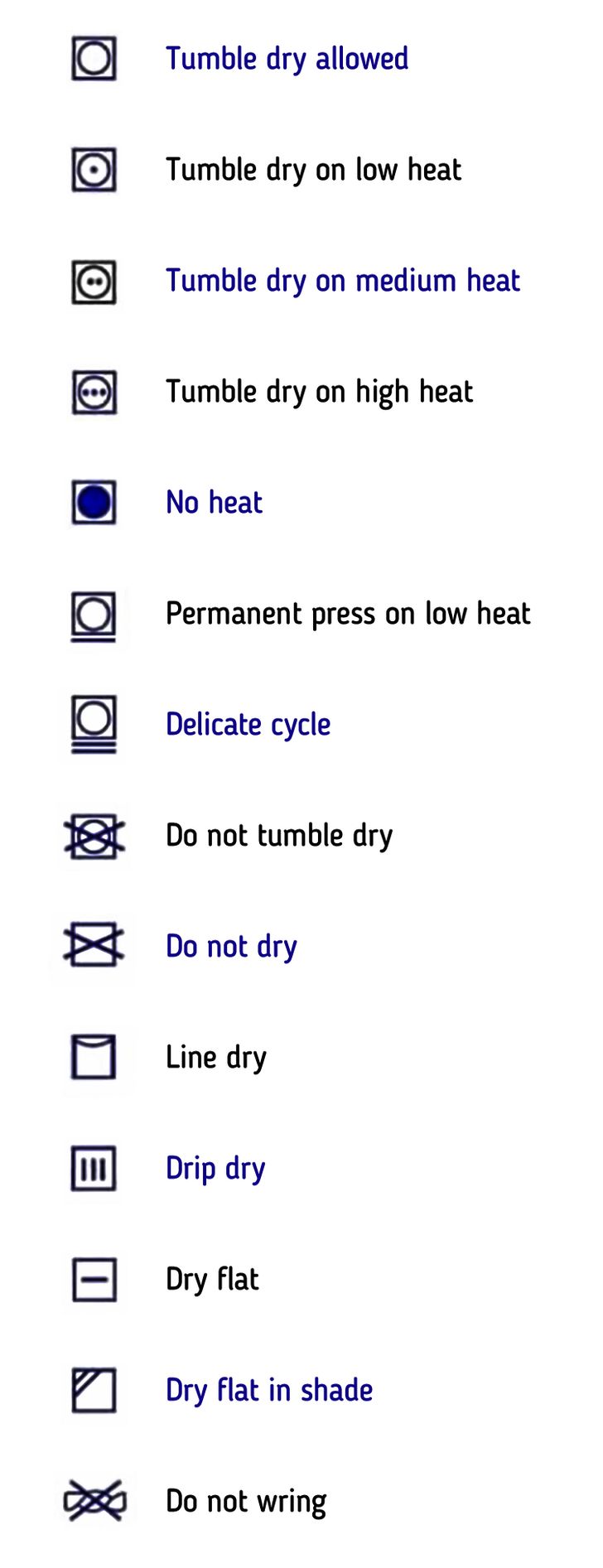Click the Delicate cycle double-underline icon

94,722
